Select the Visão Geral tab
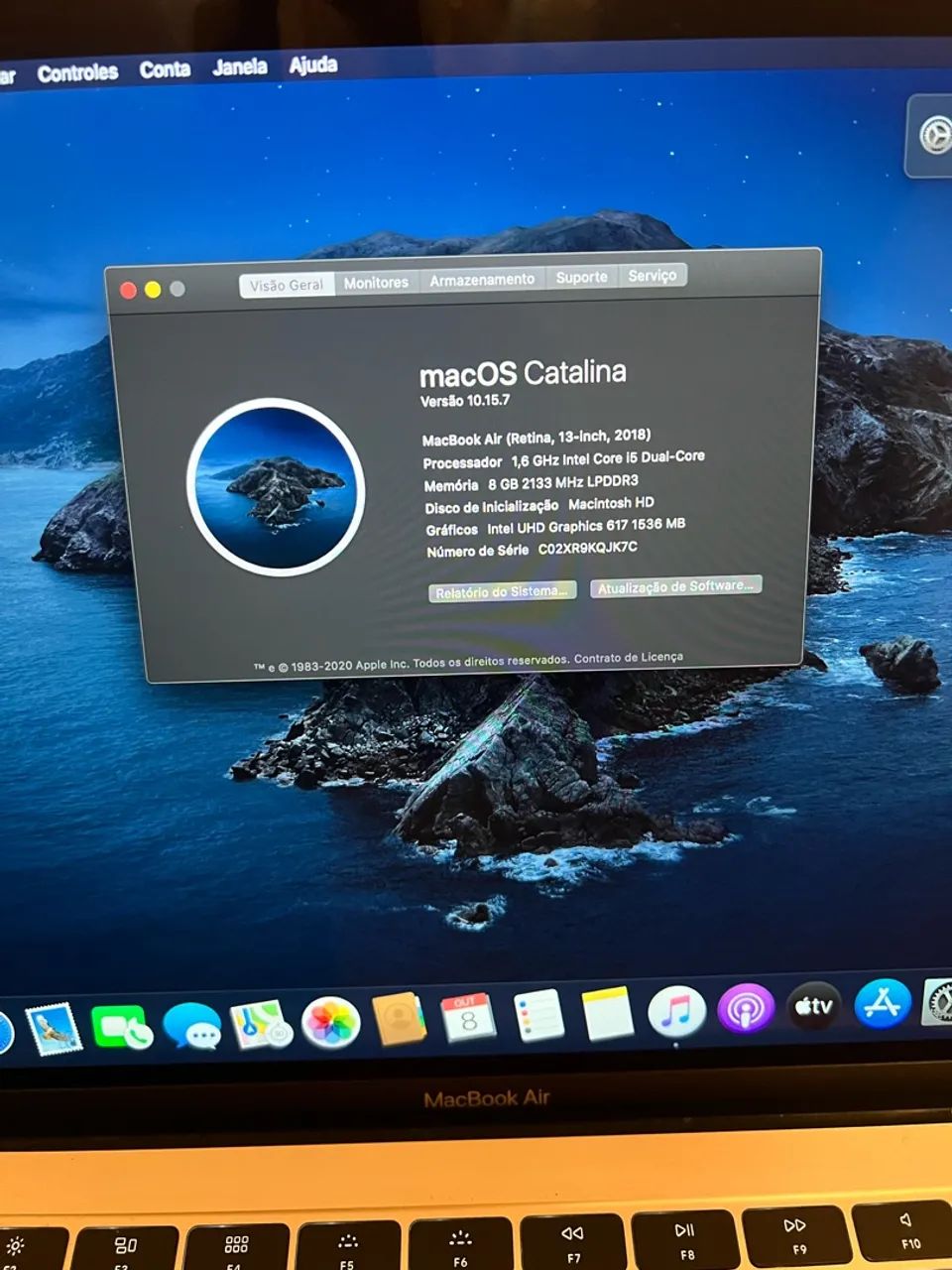952x1270 pixels. click(287, 285)
